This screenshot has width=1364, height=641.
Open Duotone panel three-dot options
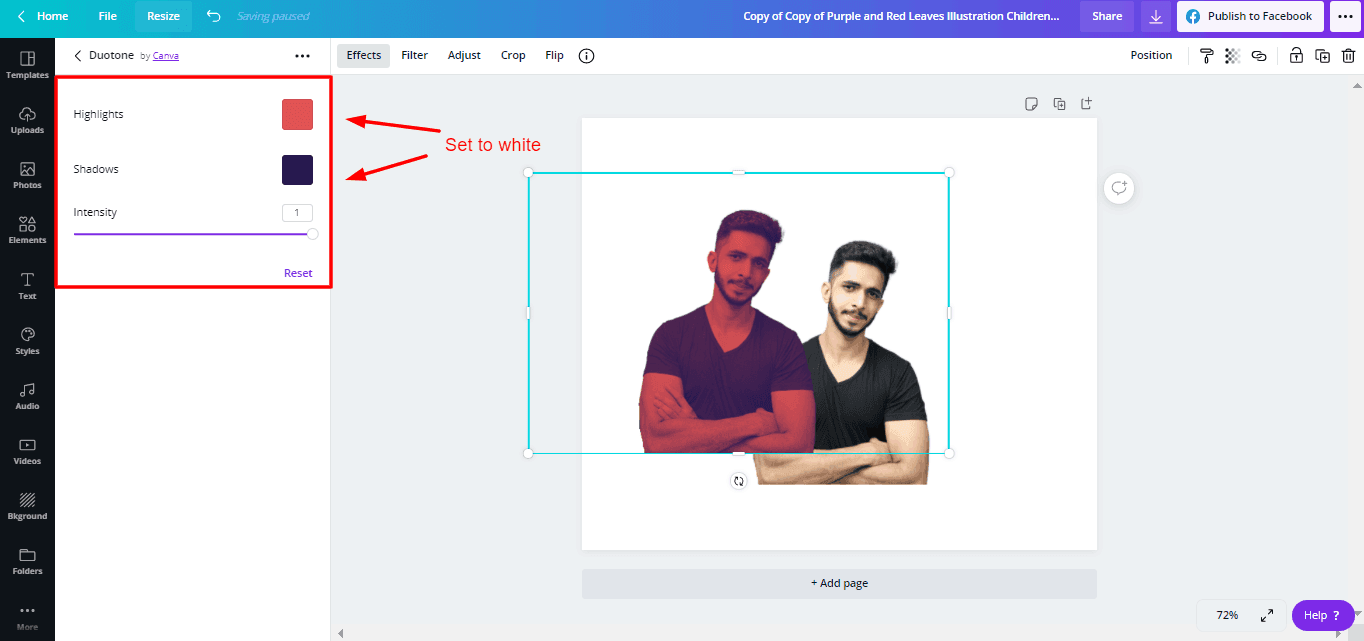click(302, 56)
